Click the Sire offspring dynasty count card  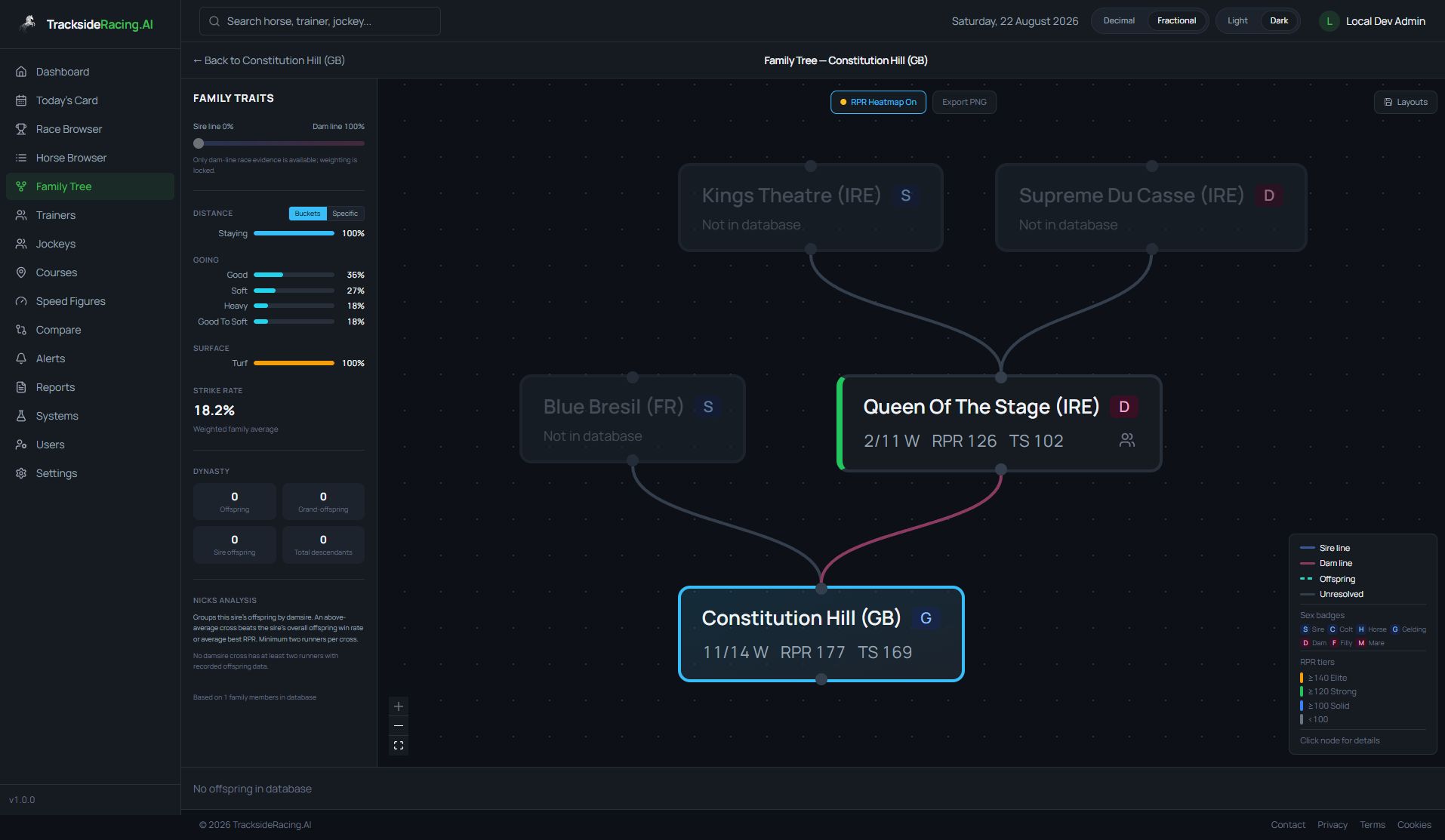pos(235,545)
